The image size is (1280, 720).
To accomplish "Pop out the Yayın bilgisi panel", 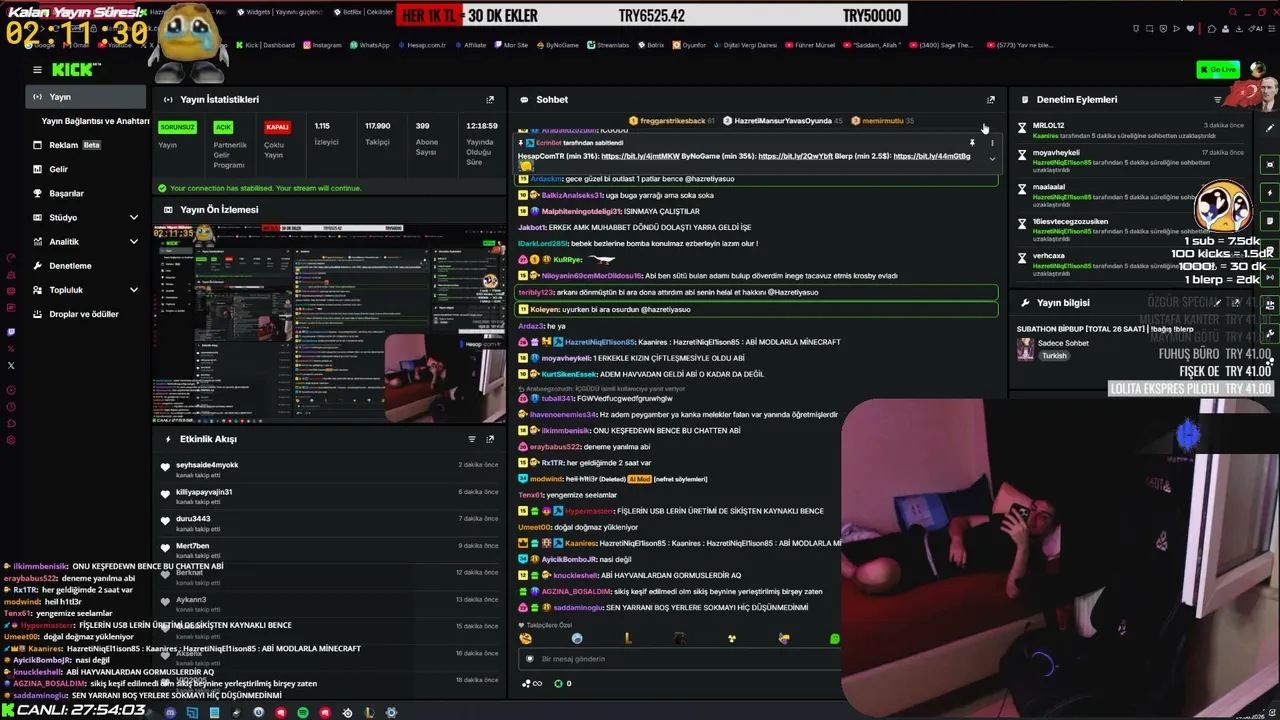I will coord(1236,302).
